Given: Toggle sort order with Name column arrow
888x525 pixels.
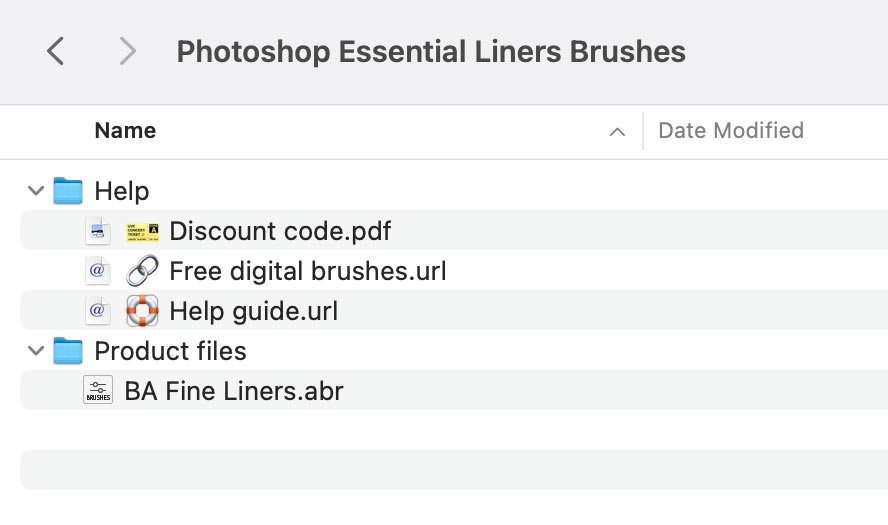Looking at the screenshot, I should 617,132.
